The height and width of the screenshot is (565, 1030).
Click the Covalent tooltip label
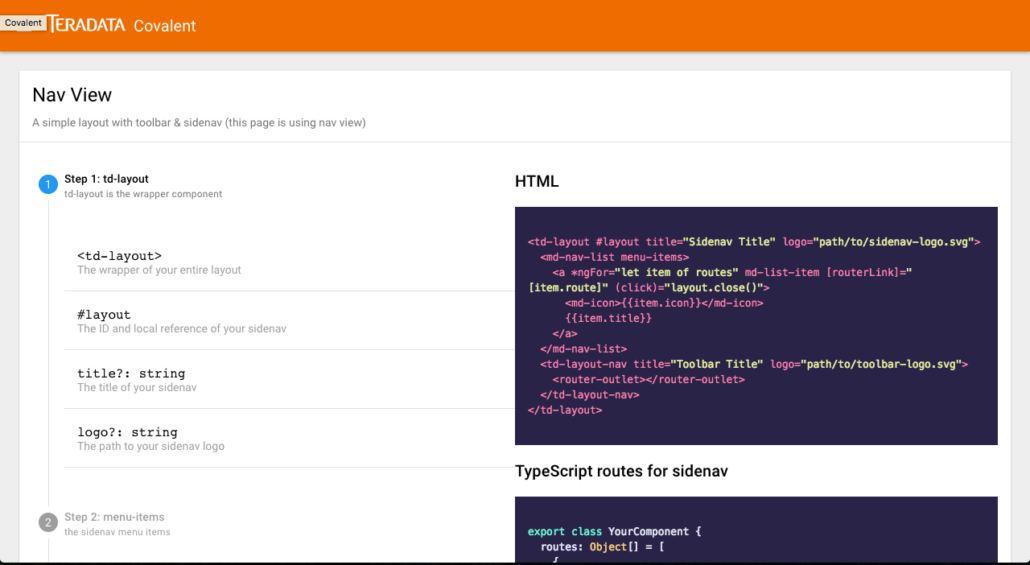(x=23, y=22)
